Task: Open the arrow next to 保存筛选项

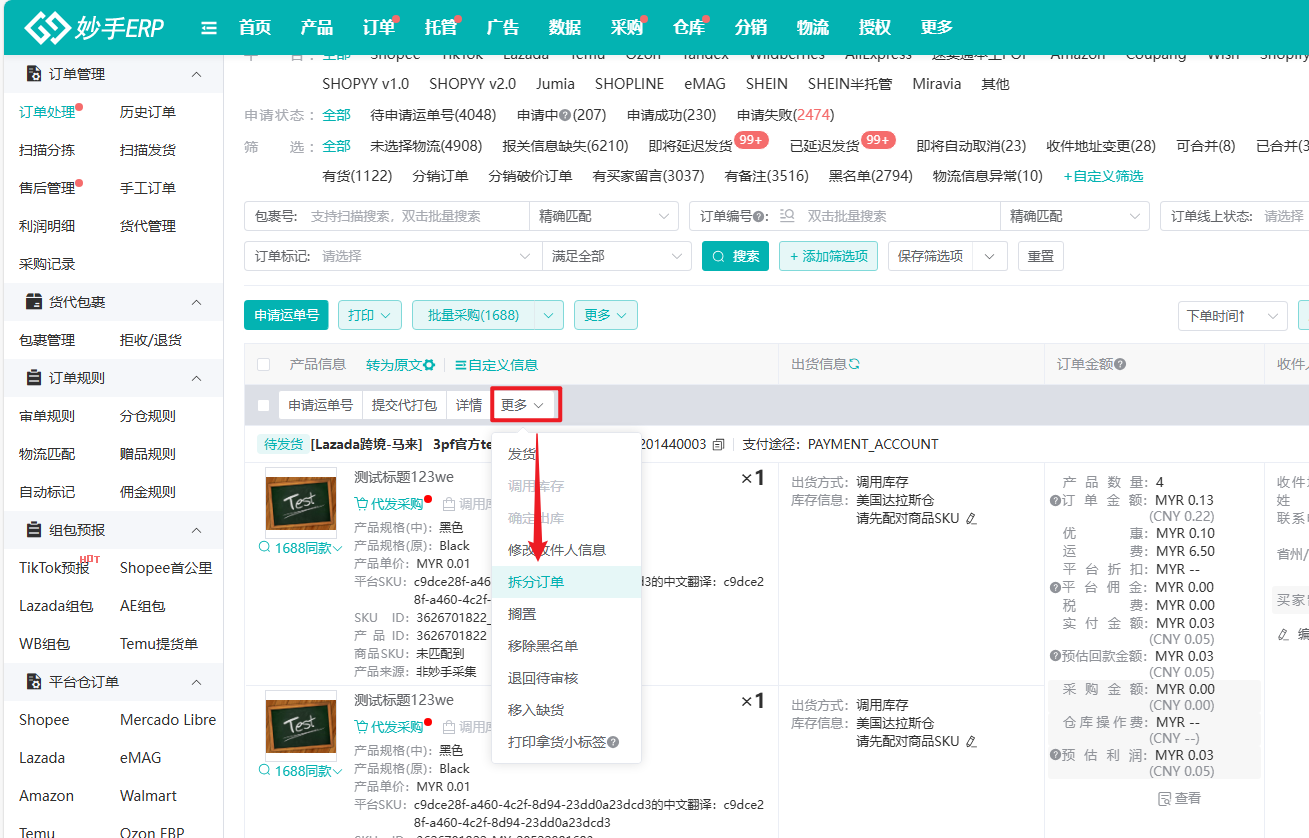Action: point(990,256)
